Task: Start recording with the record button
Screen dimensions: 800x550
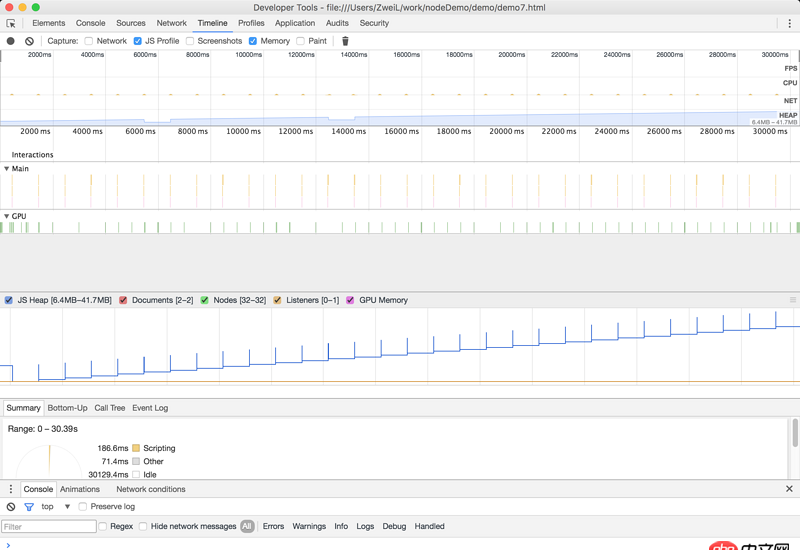Action: point(11,41)
